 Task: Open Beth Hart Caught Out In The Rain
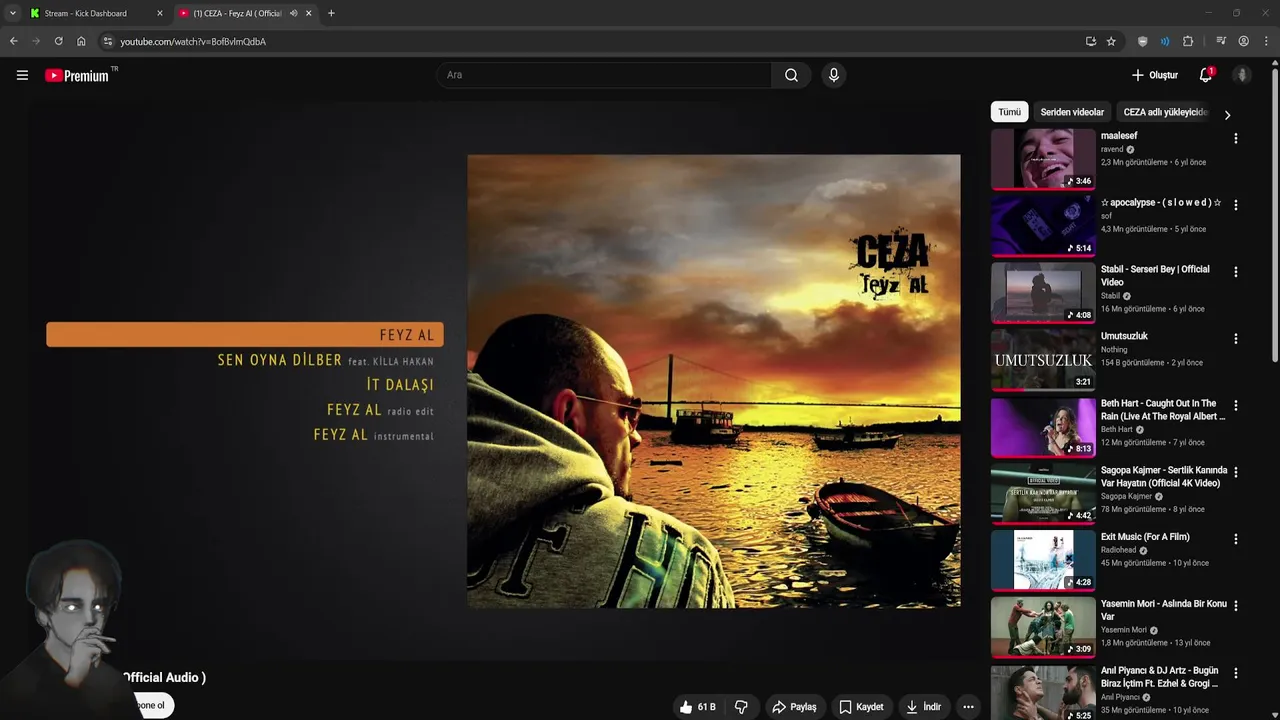pos(1163,409)
